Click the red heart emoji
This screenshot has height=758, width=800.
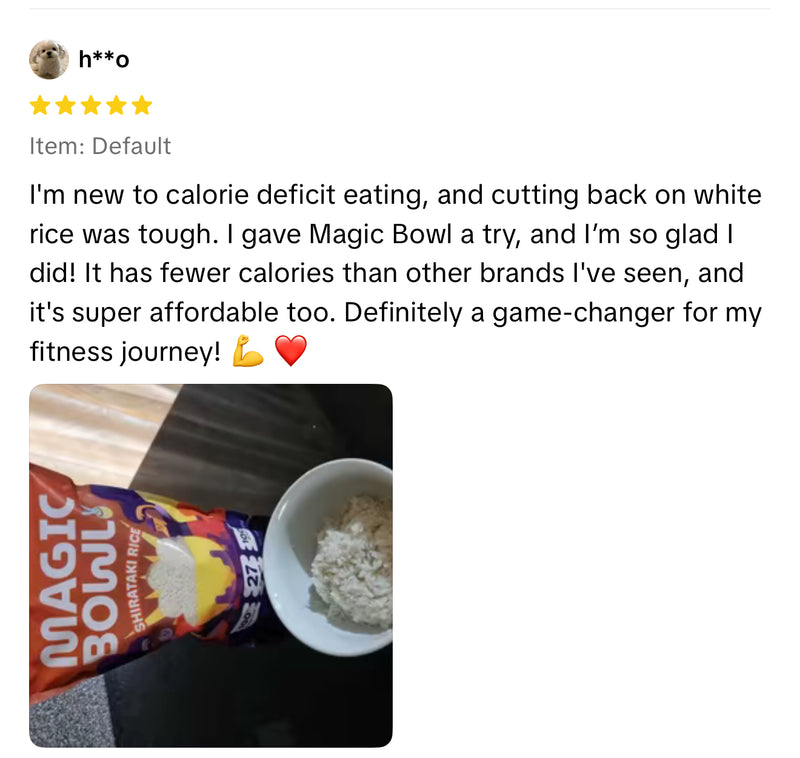291,351
